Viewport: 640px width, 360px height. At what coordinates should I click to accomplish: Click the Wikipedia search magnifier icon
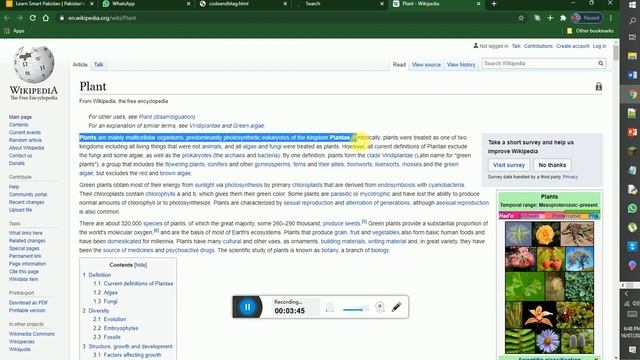(600, 64)
